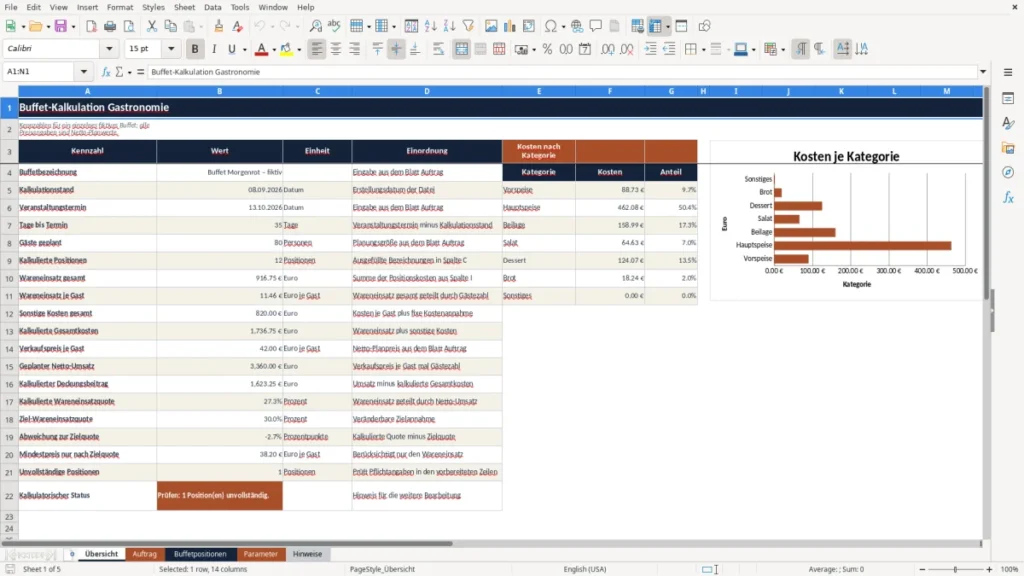Open the font color dropdown arrow

click(274, 49)
